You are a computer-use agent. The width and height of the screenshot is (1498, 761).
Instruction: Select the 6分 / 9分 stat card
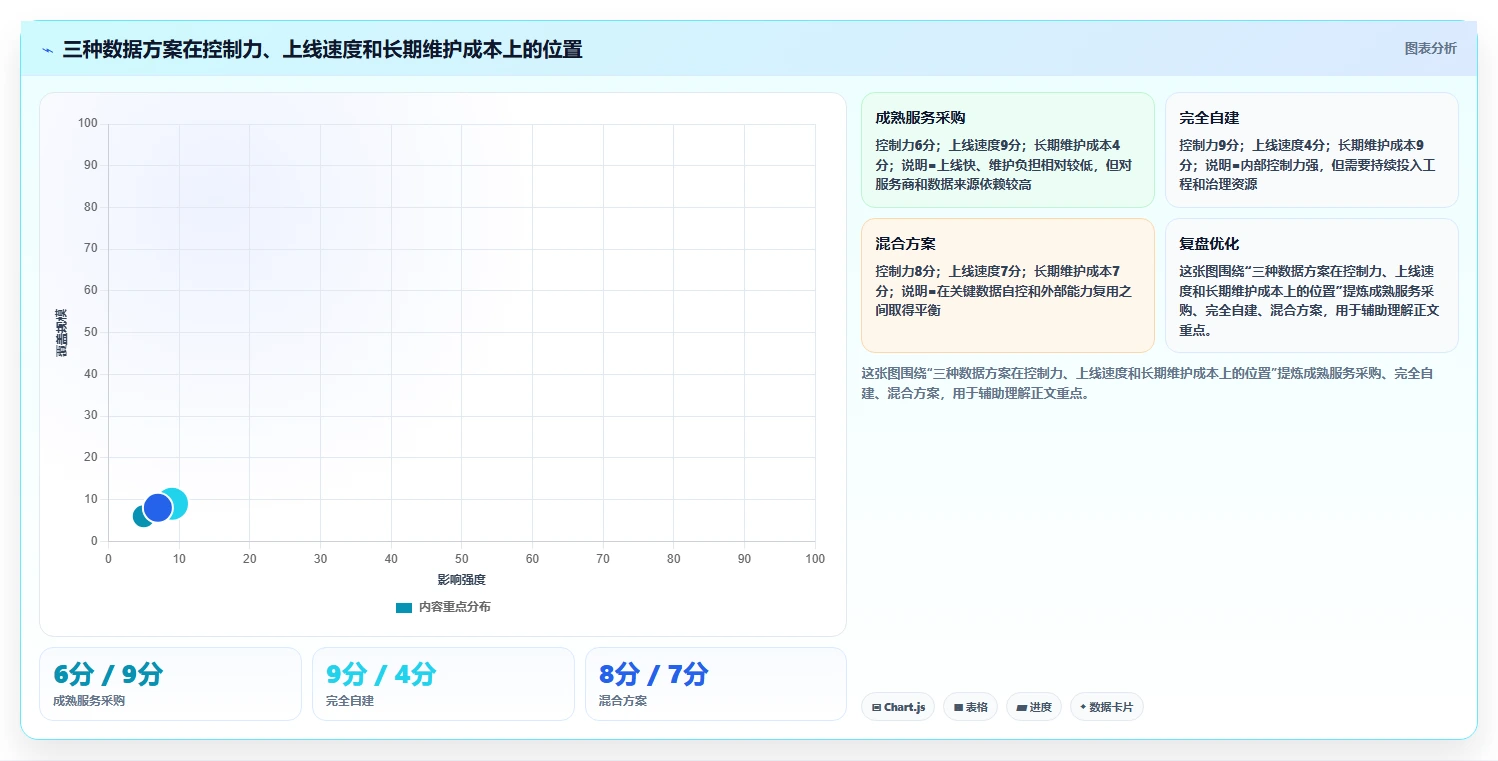tap(170, 684)
